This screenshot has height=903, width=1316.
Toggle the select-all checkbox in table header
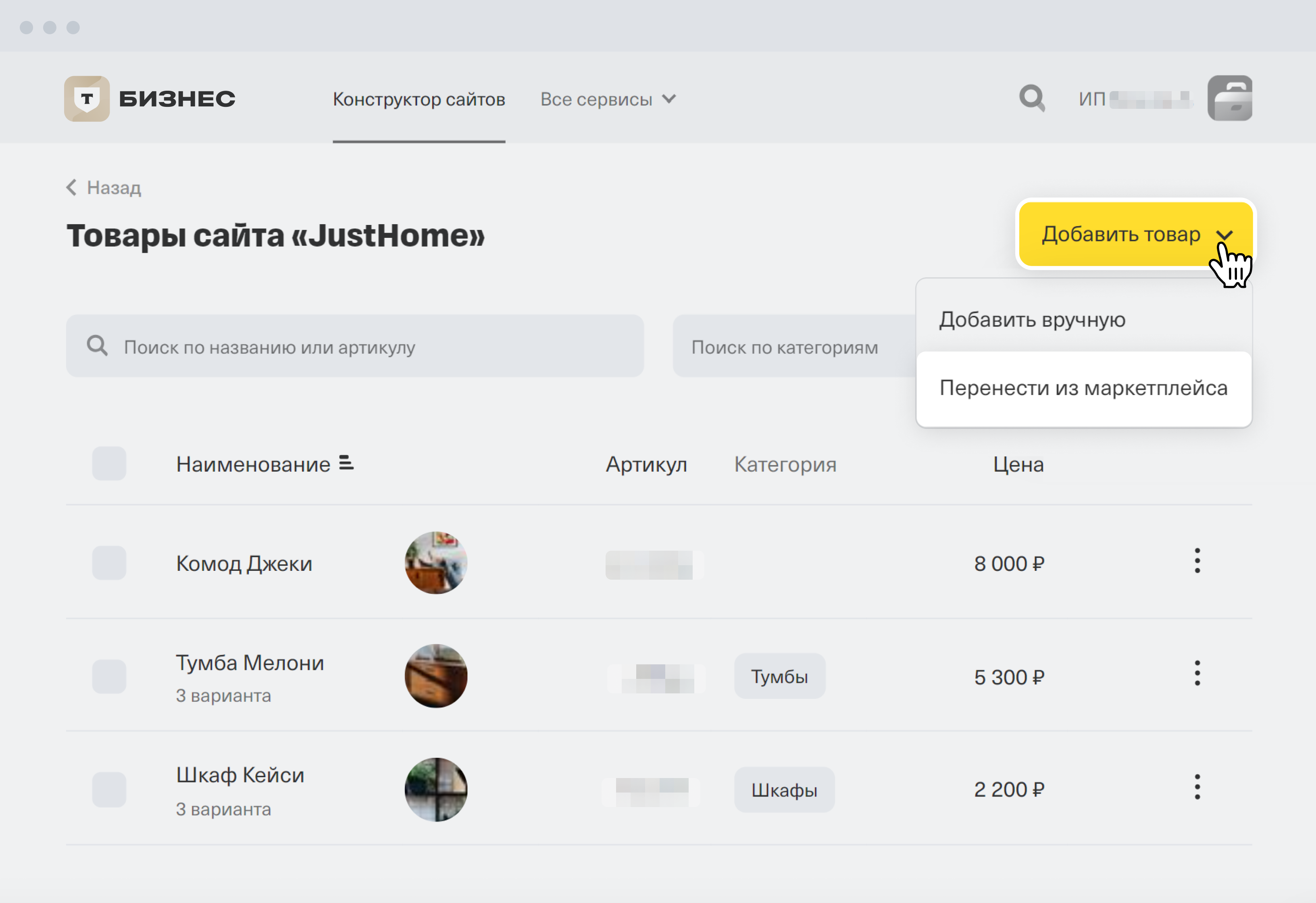tap(109, 464)
